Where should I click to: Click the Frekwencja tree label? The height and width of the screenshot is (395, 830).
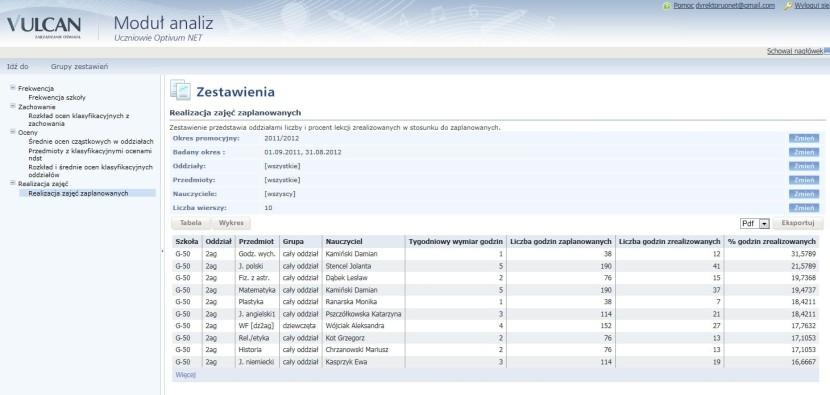pos(36,88)
